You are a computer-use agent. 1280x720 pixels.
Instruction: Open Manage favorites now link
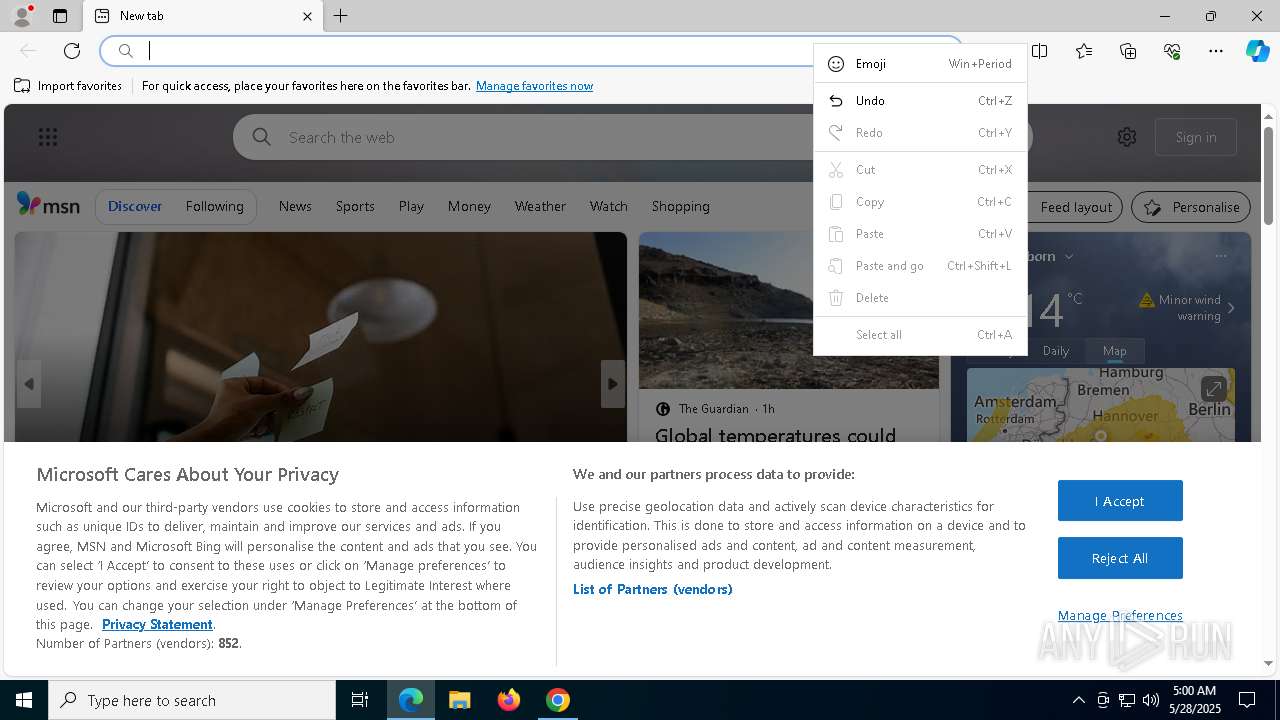tap(534, 86)
